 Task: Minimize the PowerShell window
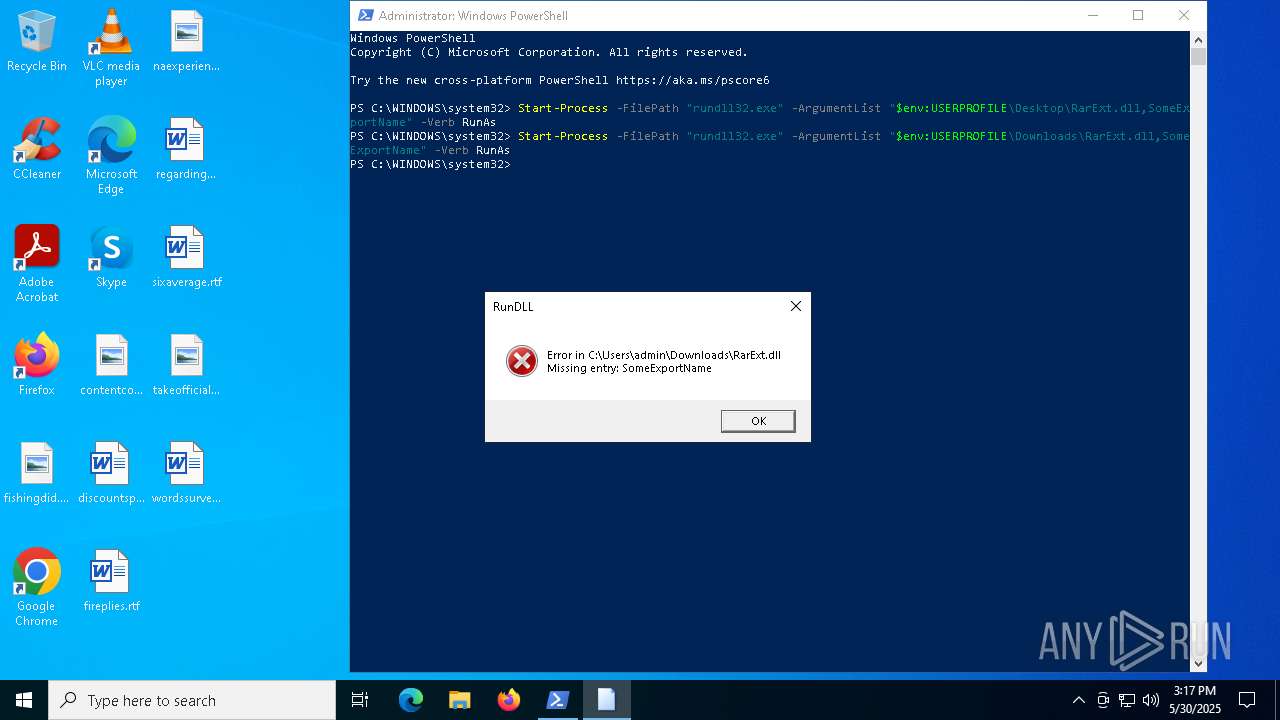point(1092,15)
